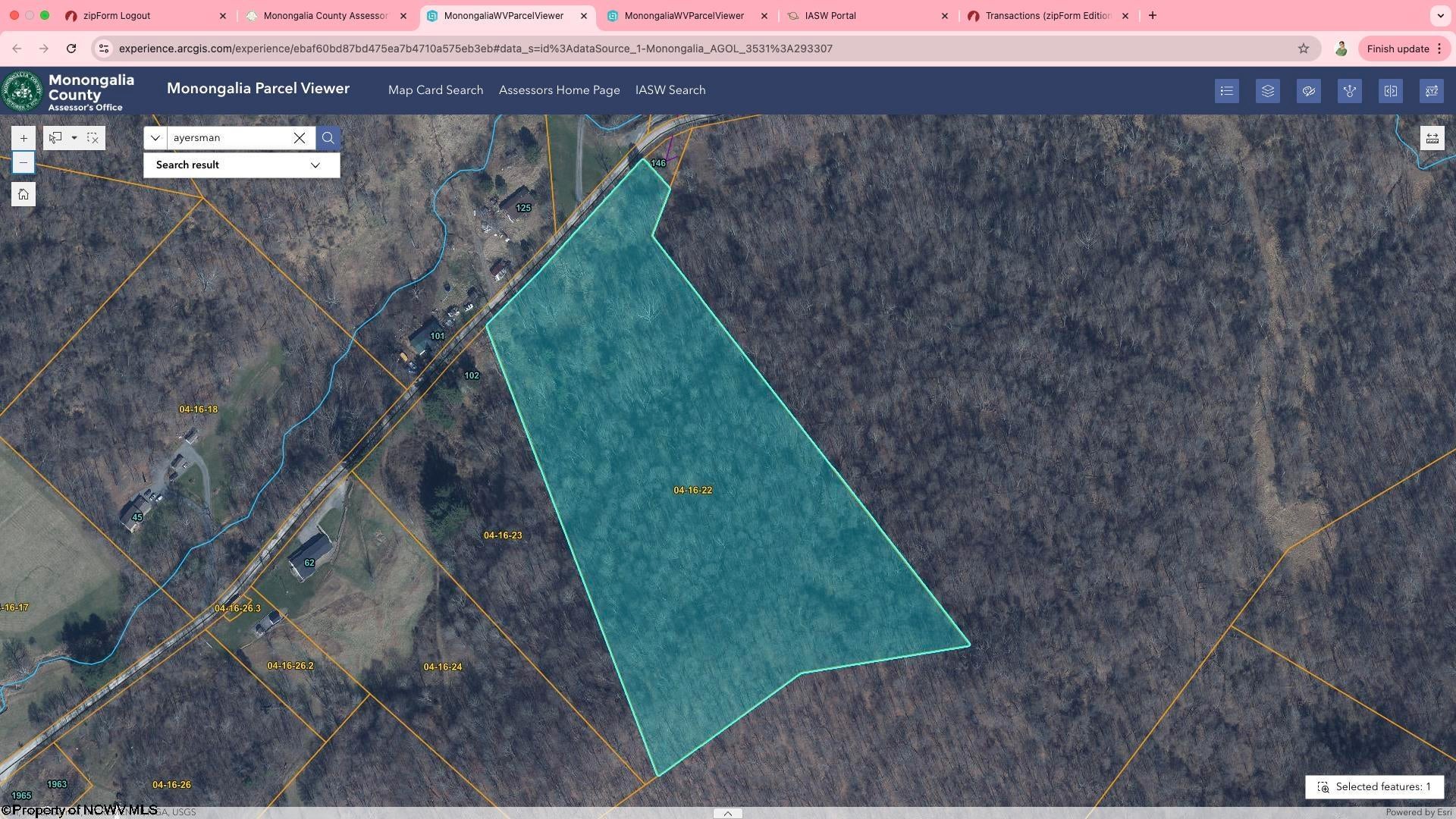Open the map Layers widget
Viewport: 1456px width, 819px height.
pyautogui.click(x=1267, y=91)
